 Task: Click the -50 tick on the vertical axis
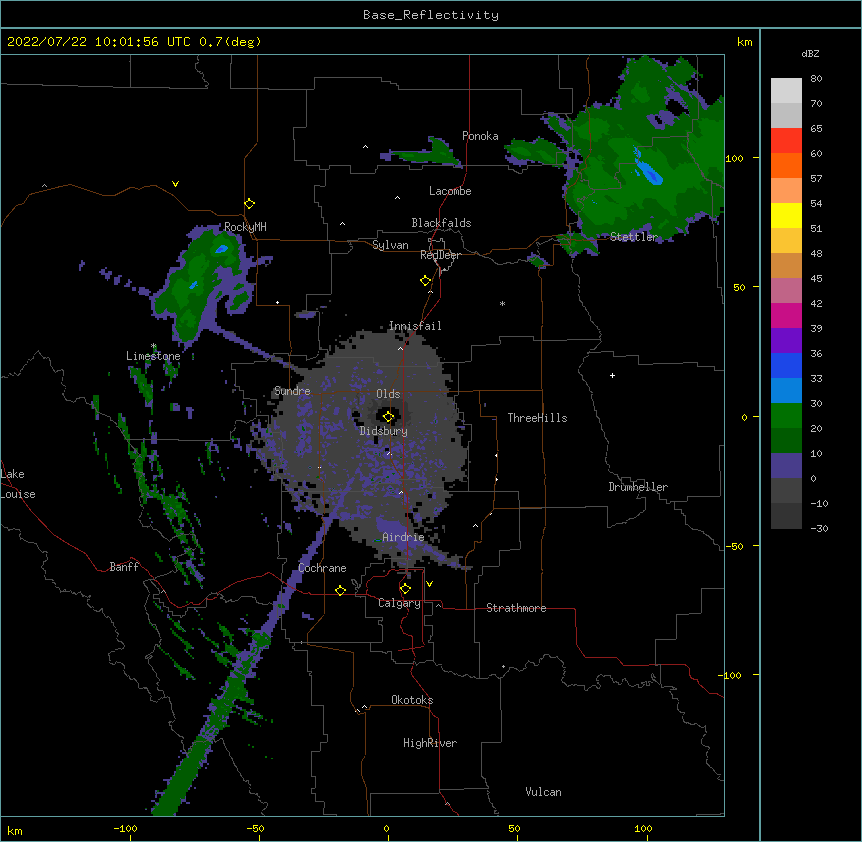734,546
